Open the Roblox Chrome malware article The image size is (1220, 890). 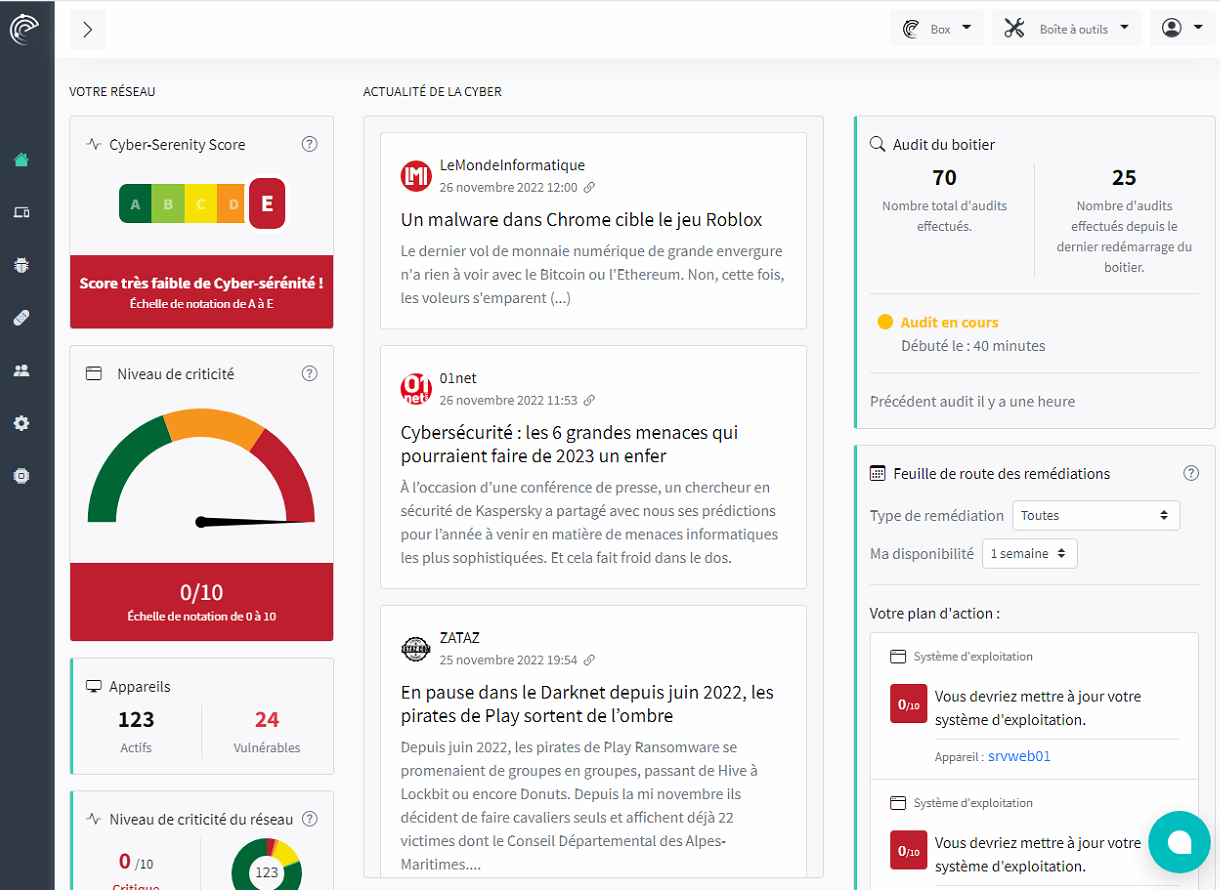coord(581,220)
